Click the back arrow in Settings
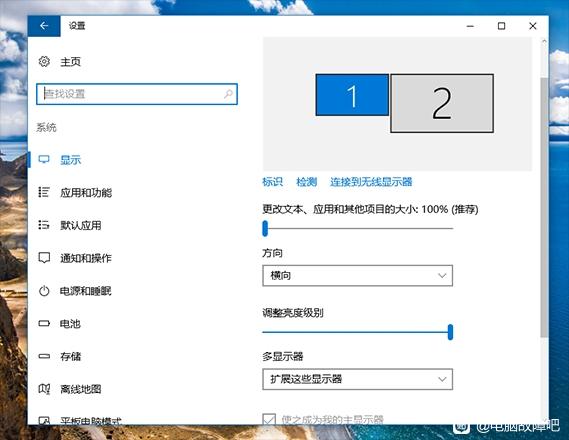This screenshot has width=569, height=440. [x=44, y=26]
